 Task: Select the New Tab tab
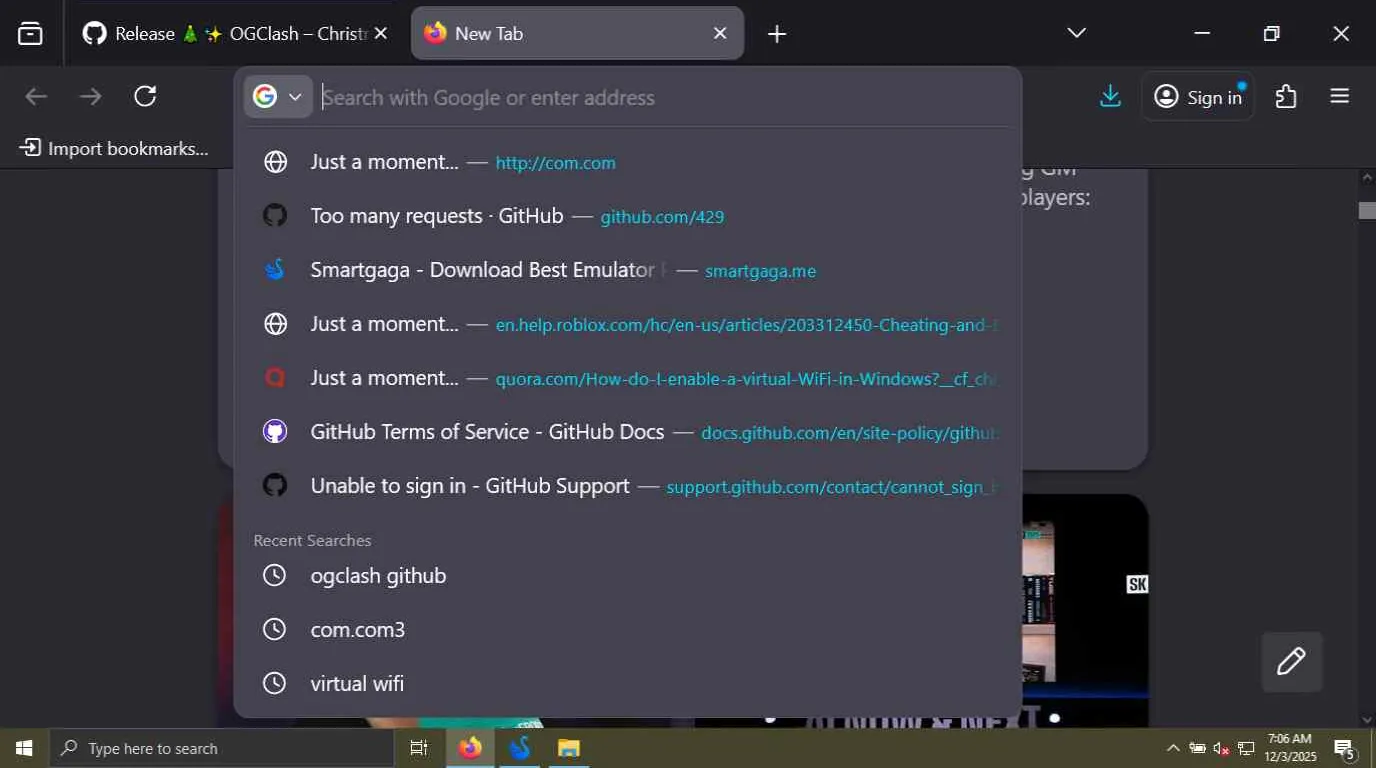click(577, 33)
